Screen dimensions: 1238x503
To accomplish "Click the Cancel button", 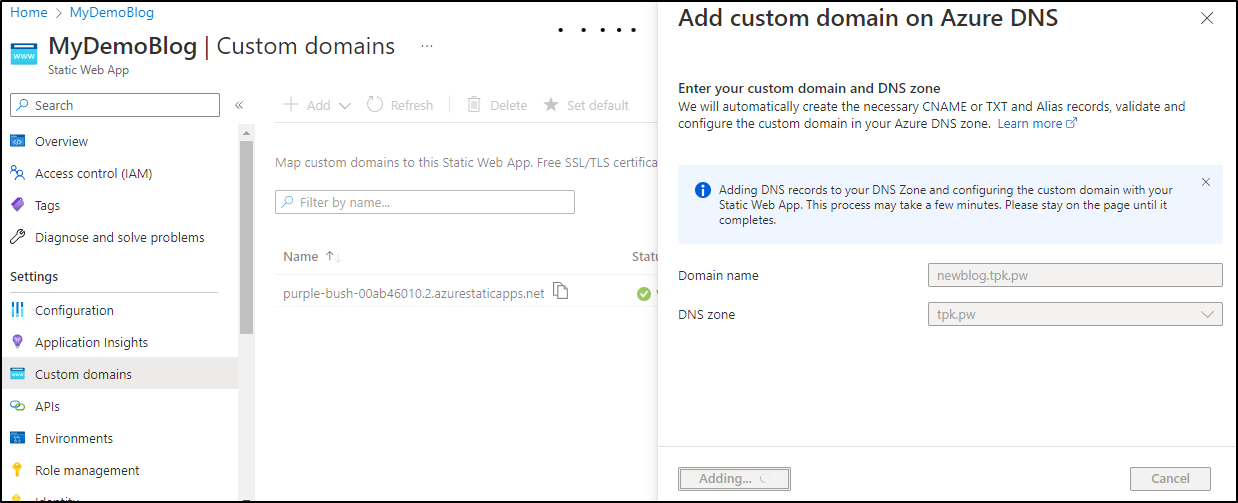I will tap(1170, 479).
